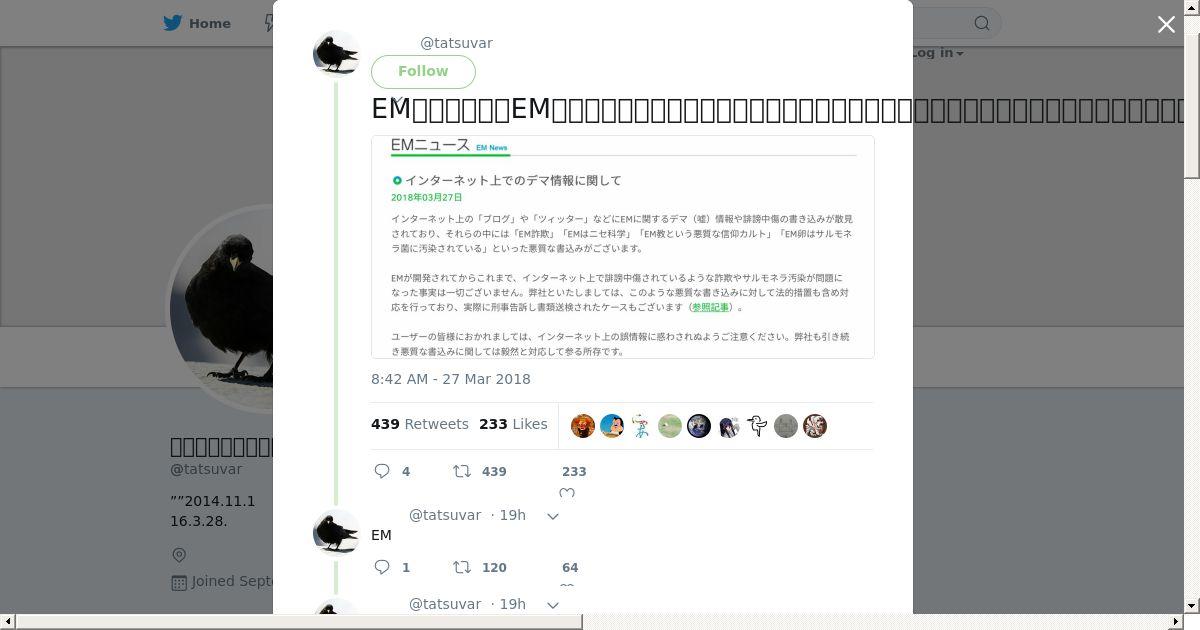Open the crow avatar at tweet top
This screenshot has height=630, width=1200.
[336, 53]
